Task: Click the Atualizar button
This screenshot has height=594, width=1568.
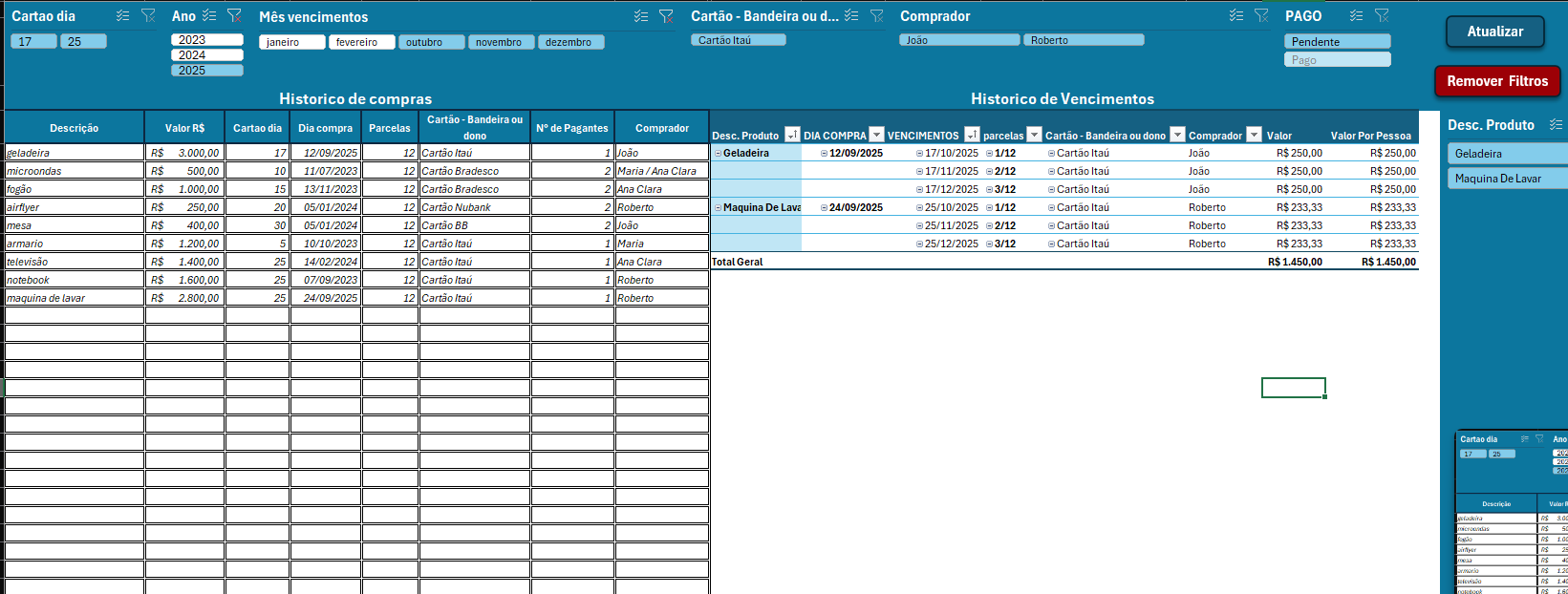Action: (1494, 32)
